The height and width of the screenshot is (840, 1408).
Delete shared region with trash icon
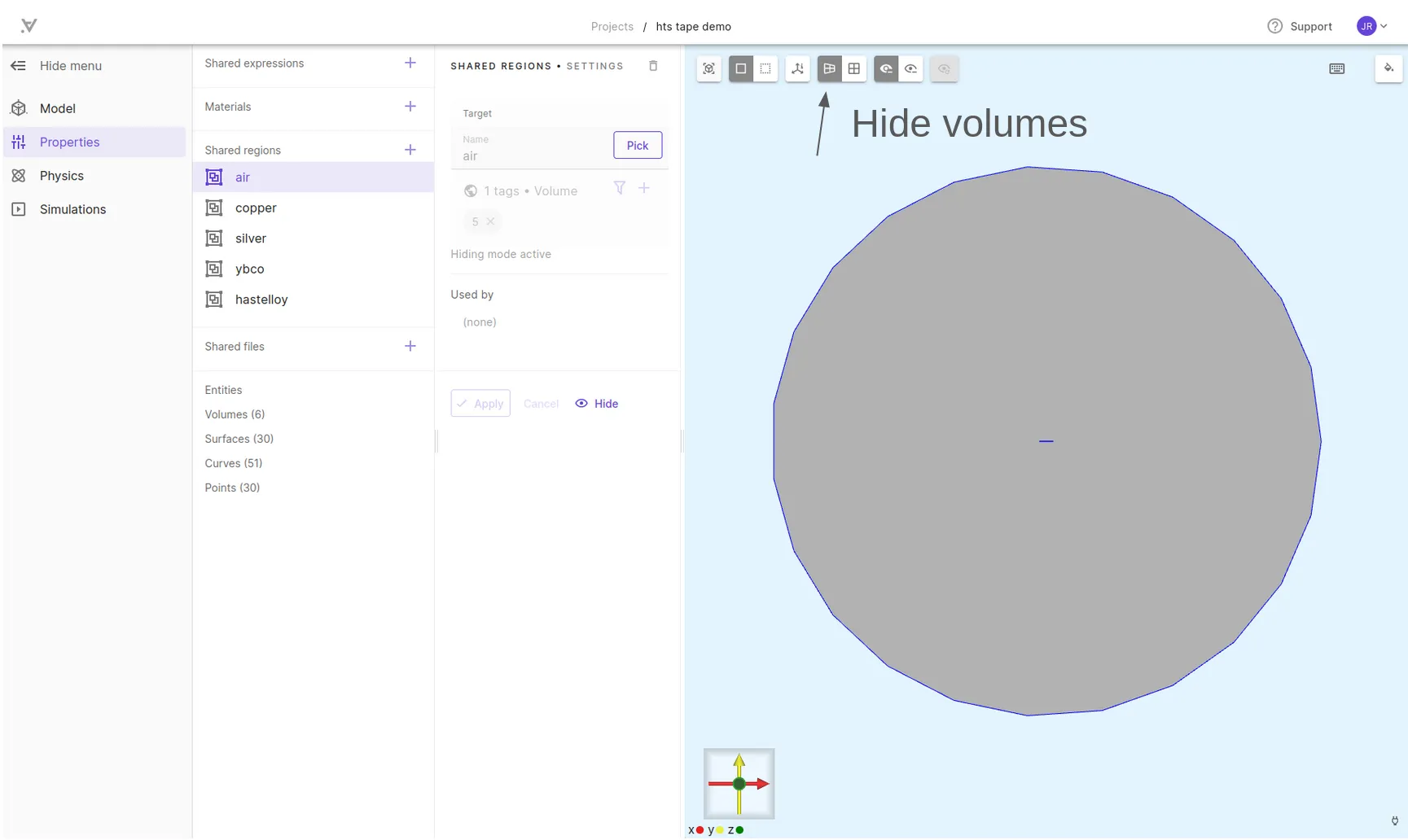coord(653,66)
